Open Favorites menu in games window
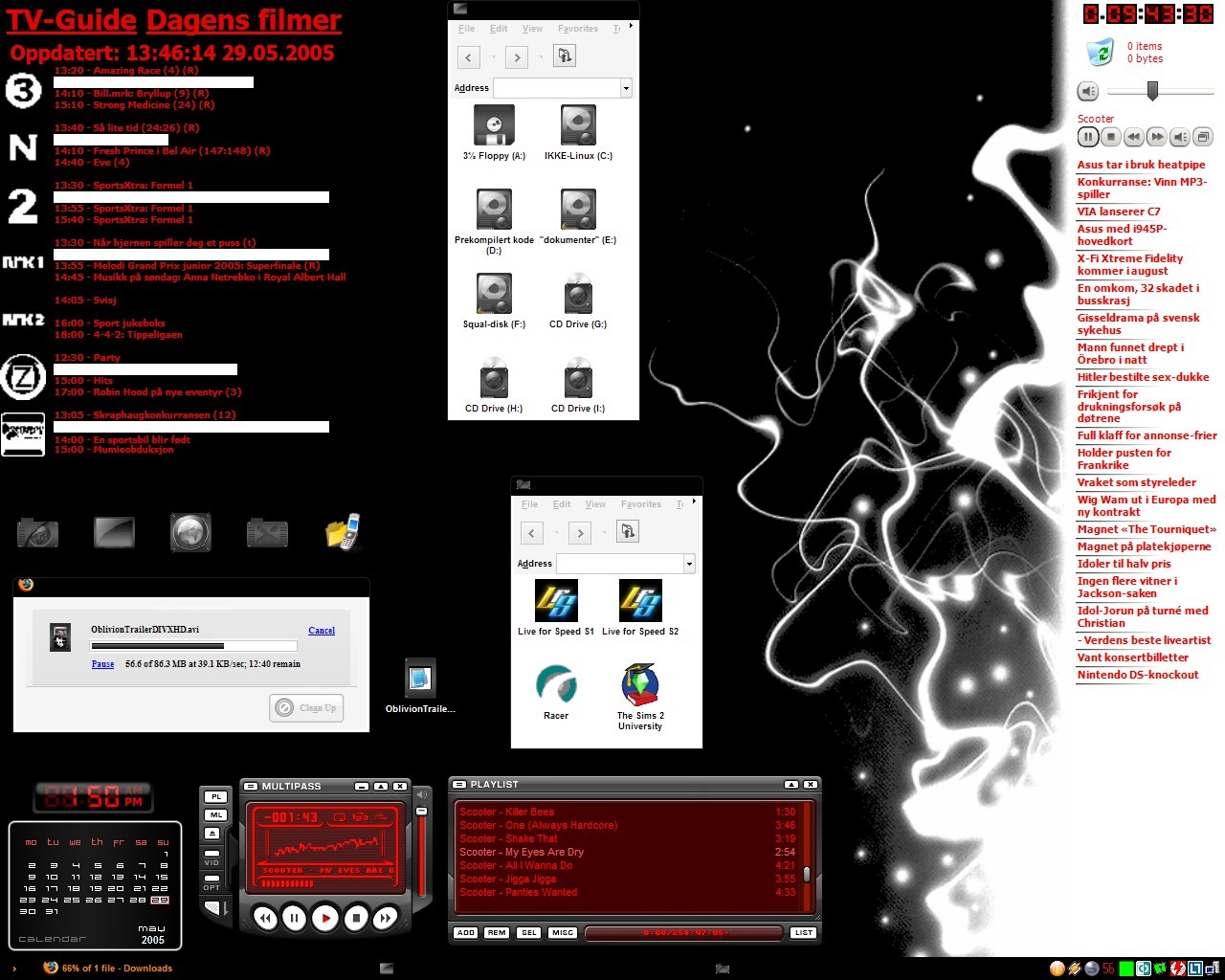 click(x=641, y=504)
